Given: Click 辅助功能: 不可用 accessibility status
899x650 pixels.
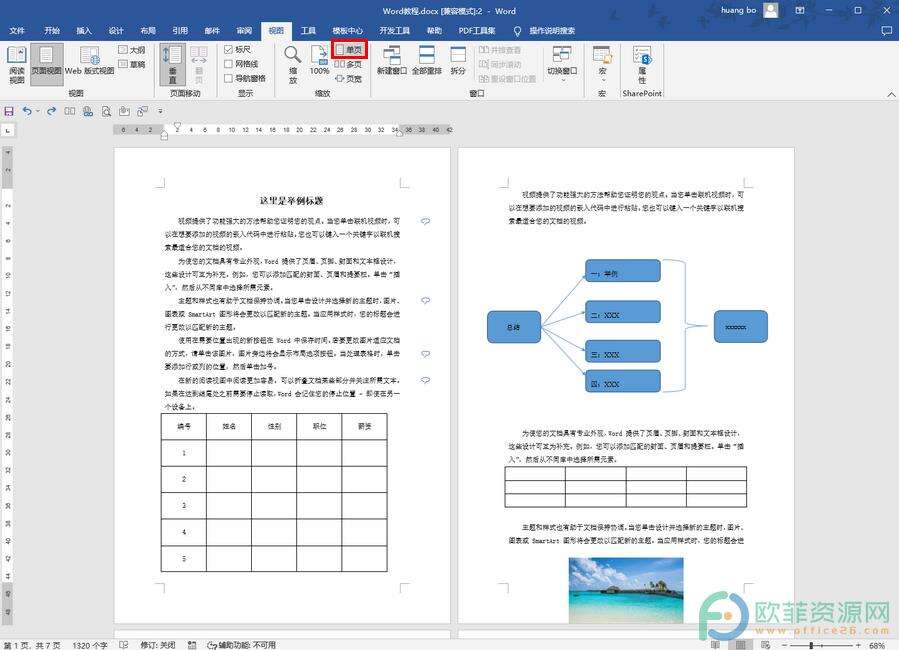Looking at the screenshot, I should (x=242, y=645).
